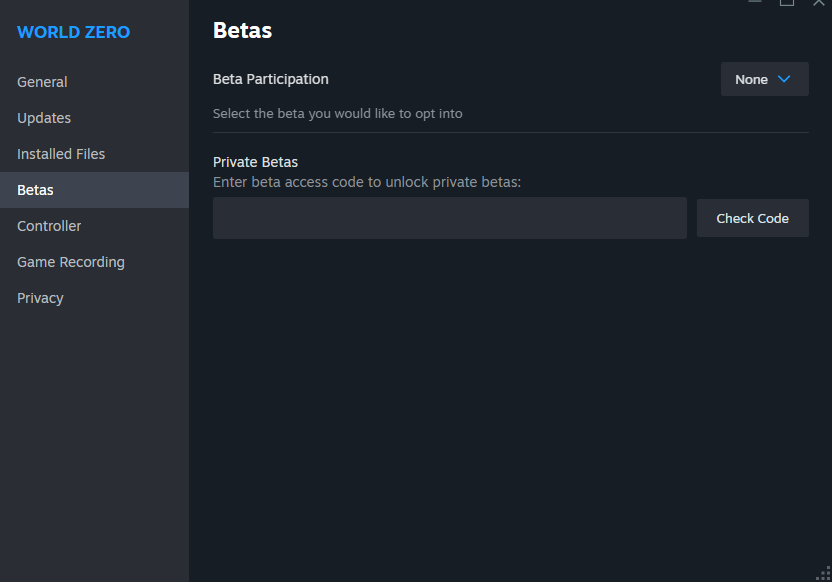832x582 pixels.
Task: Open the Beta Participation None dropdown
Action: tap(765, 79)
